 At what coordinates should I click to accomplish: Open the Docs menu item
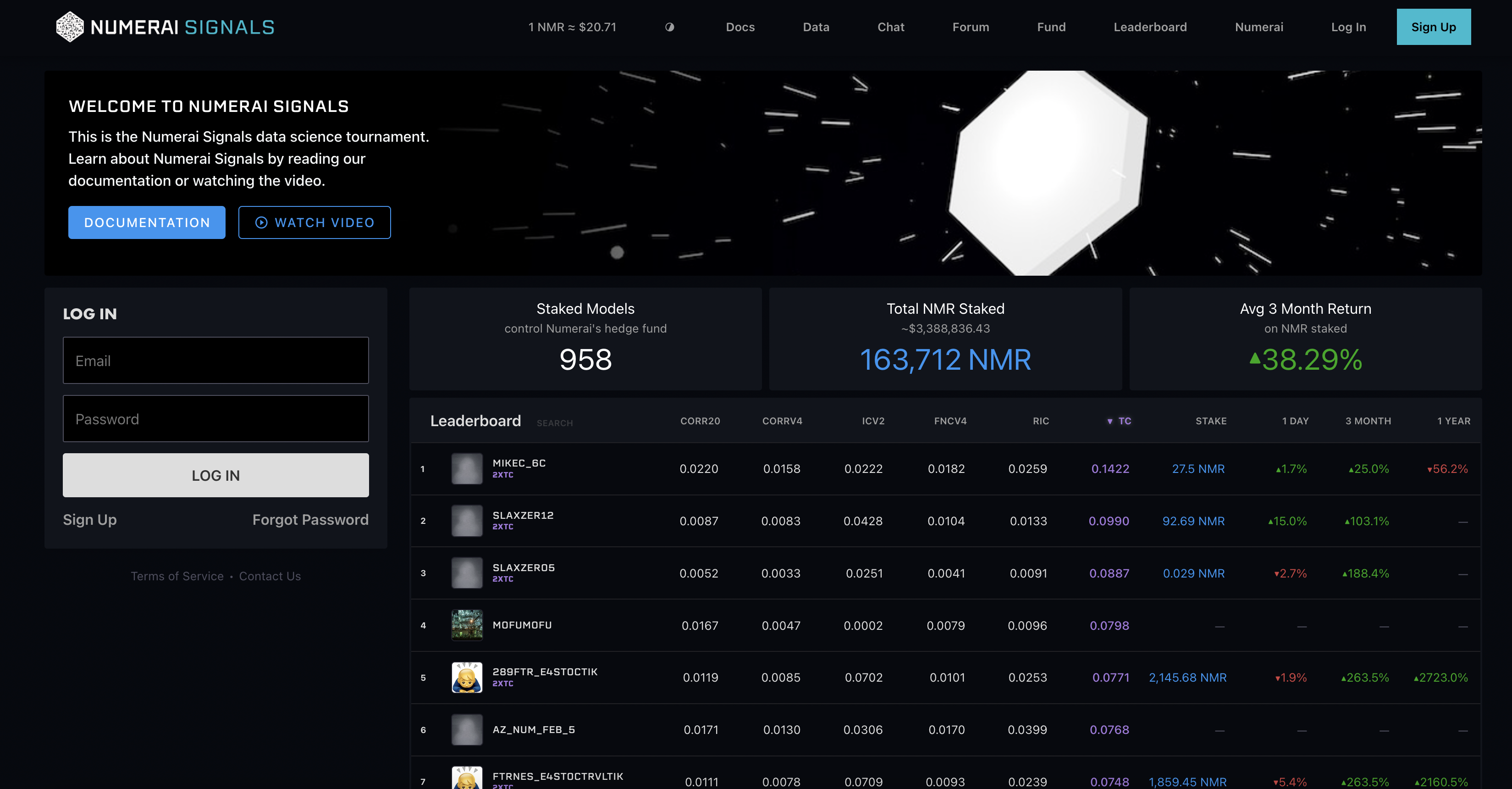click(x=740, y=27)
